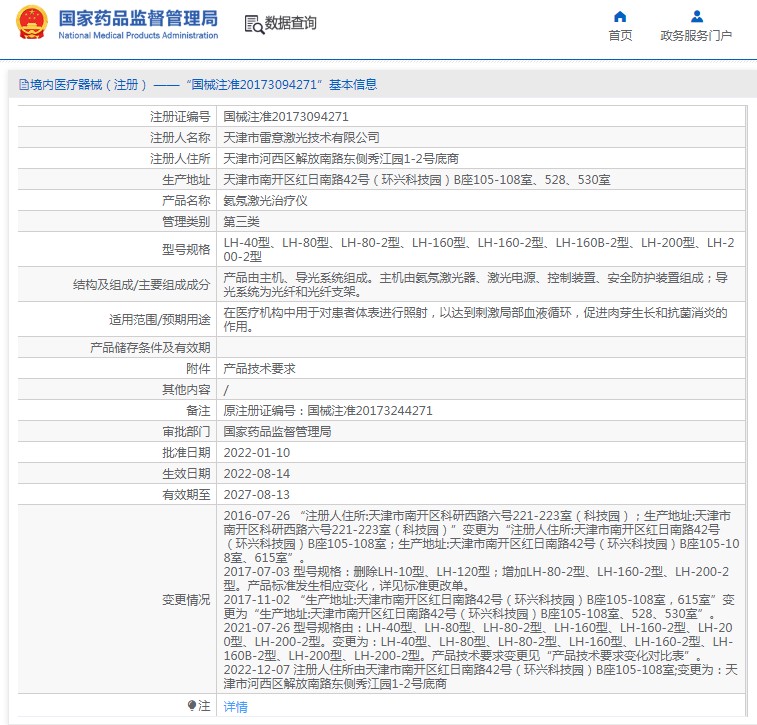The height and width of the screenshot is (725, 757).
Task: Click the 政务服务门户 person icon
Action: click(696, 16)
